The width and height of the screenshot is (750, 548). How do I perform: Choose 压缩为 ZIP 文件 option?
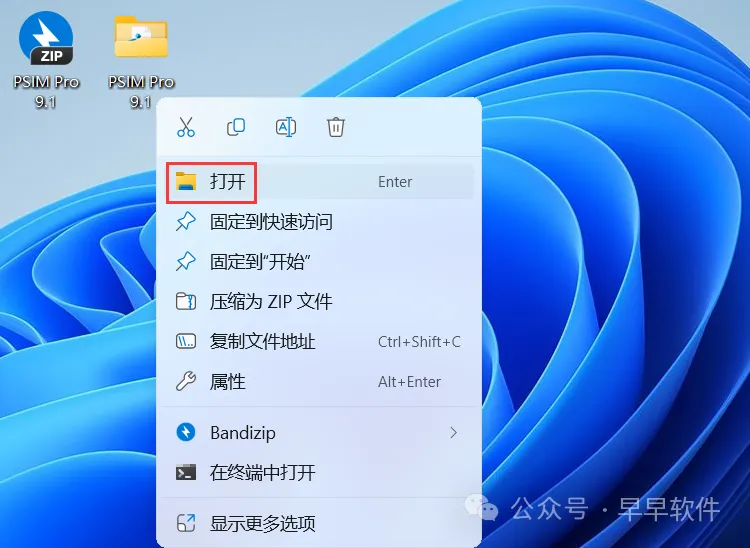(319, 302)
